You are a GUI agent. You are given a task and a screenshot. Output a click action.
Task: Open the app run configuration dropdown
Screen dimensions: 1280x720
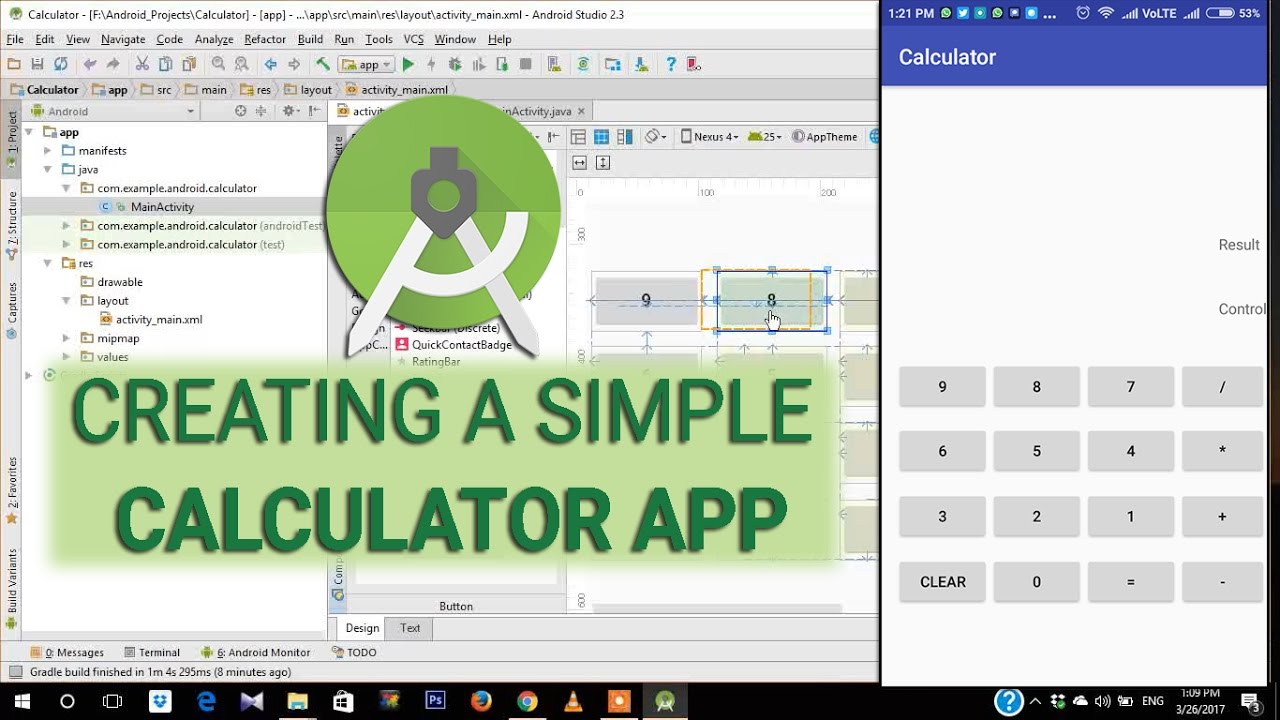click(366, 64)
